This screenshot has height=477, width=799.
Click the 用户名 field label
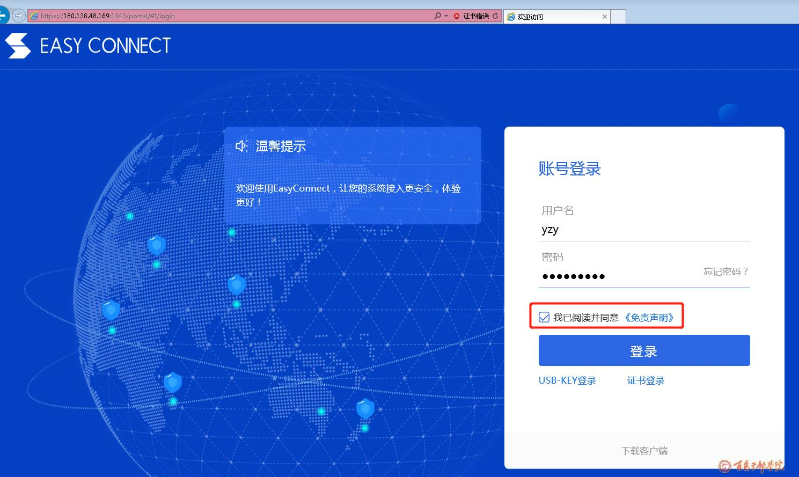557,210
